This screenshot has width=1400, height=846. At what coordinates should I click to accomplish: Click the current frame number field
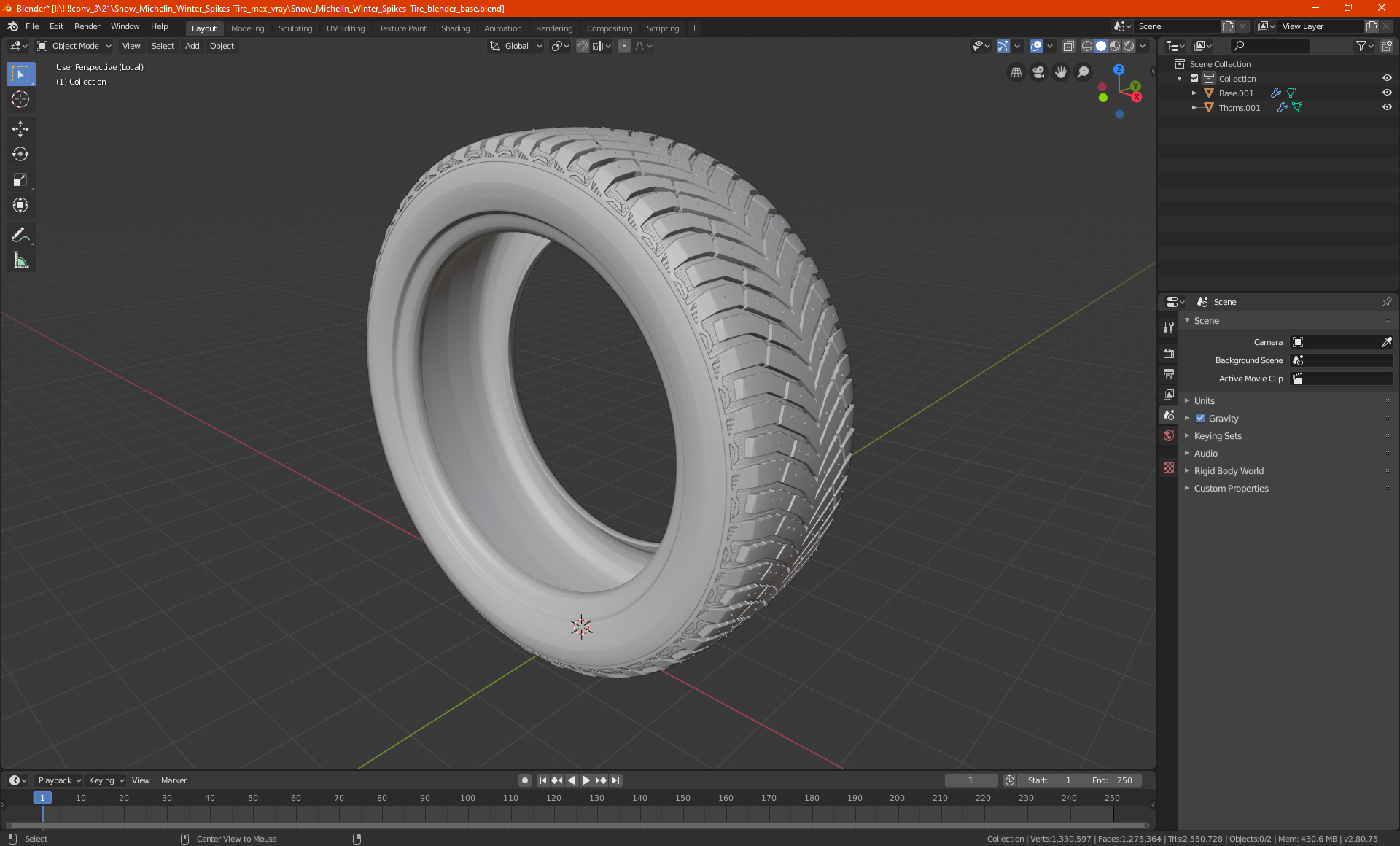click(971, 780)
